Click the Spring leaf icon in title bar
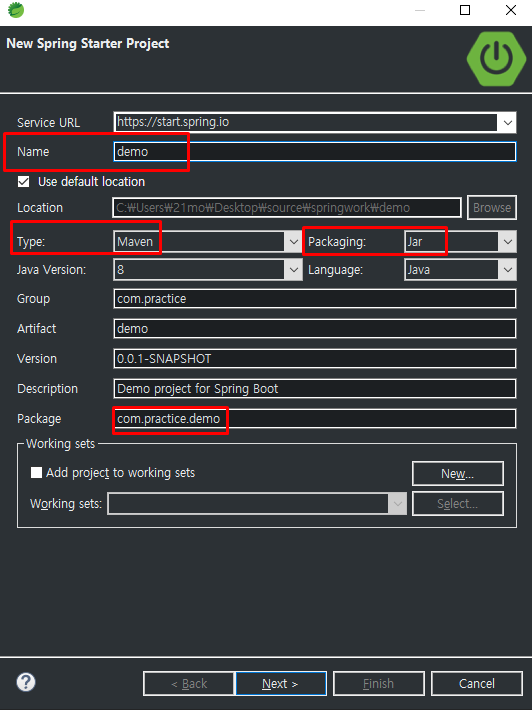 (x=16, y=10)
